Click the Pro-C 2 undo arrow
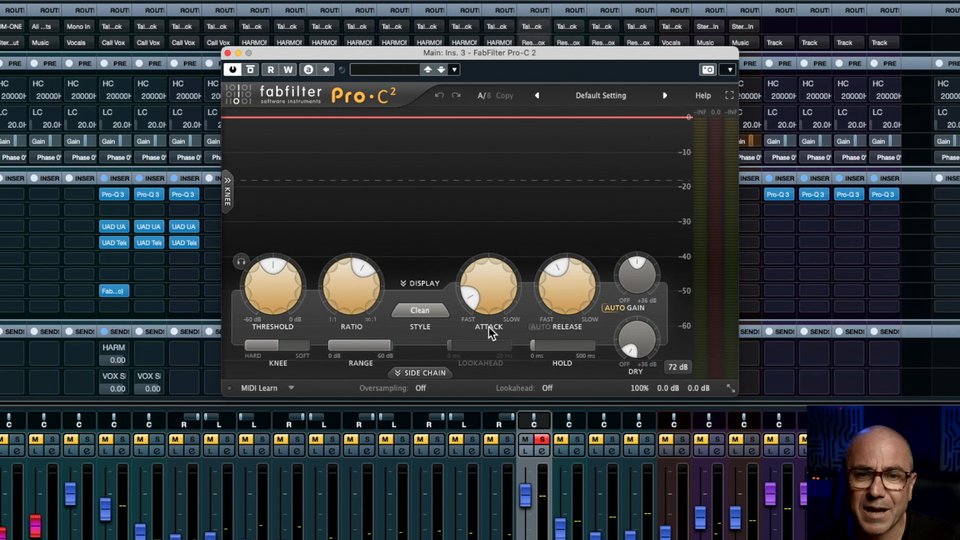This screenshot has height=540, width=960. pyautogui.click(x=439, y=96)
